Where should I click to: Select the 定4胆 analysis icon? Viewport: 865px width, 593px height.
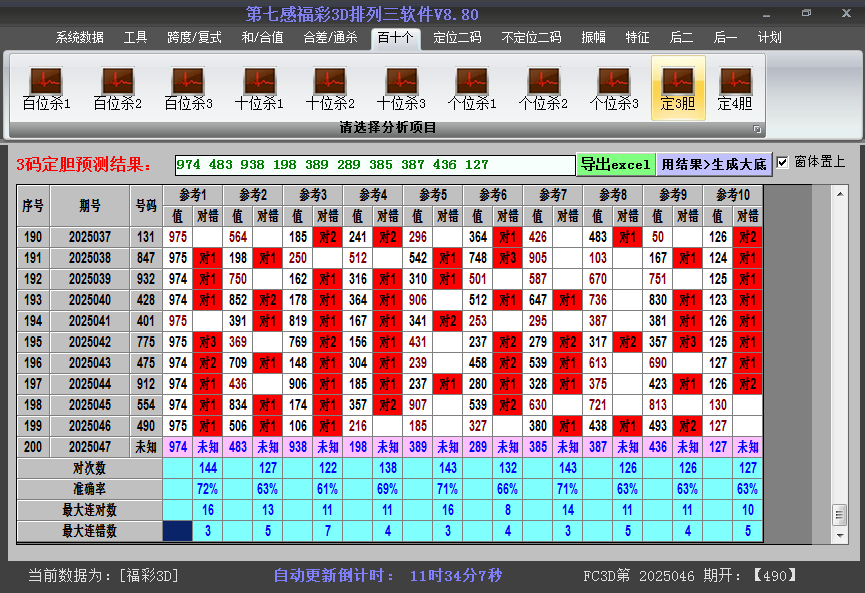tap(735, 89)
